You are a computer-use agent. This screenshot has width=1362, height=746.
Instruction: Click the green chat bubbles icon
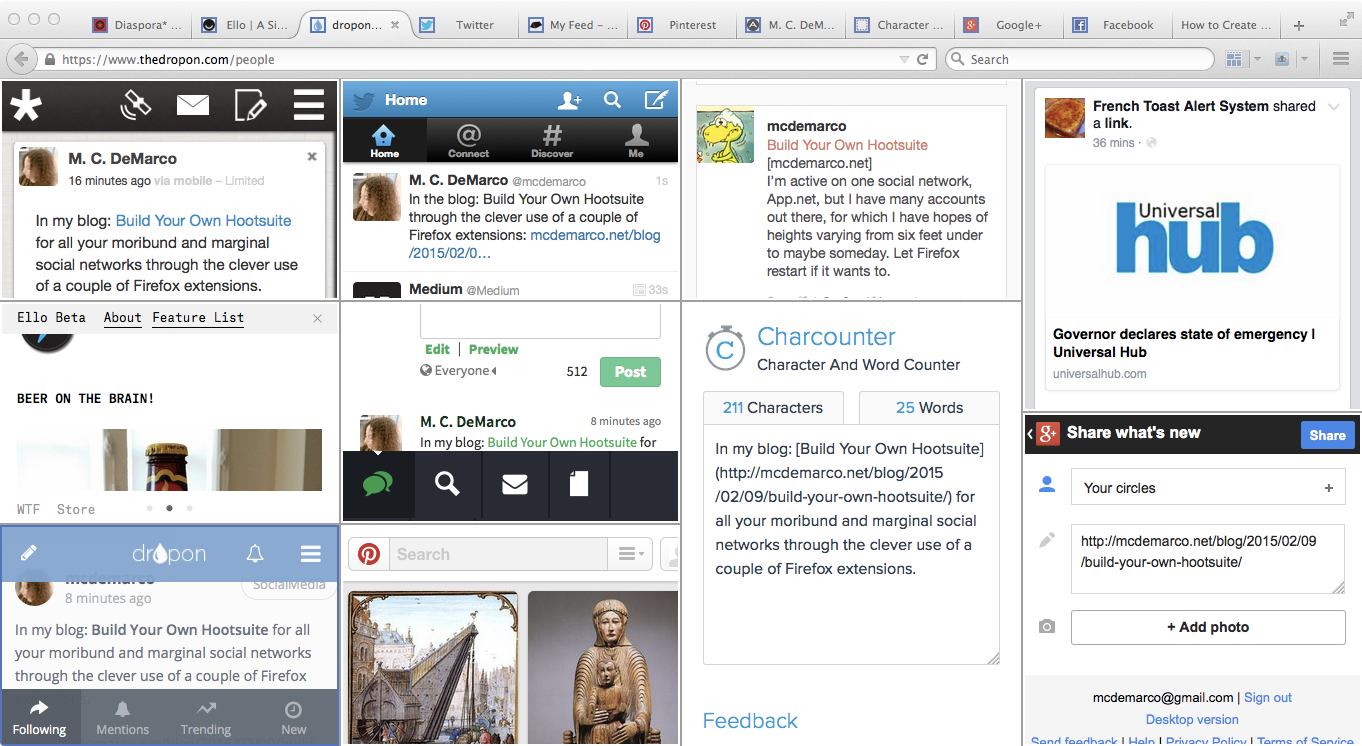378,485
